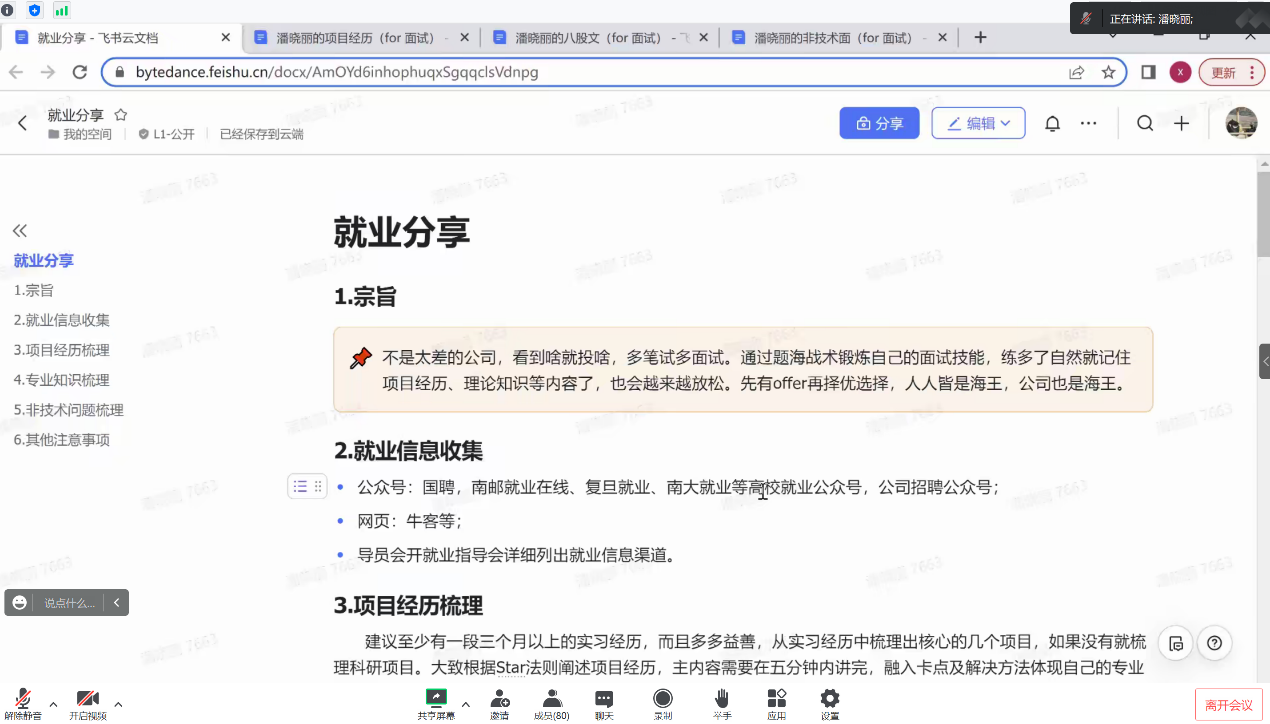1270x724 pixels.
Task: Click the plus icon to create new
Action: (x=1182, y=123)
